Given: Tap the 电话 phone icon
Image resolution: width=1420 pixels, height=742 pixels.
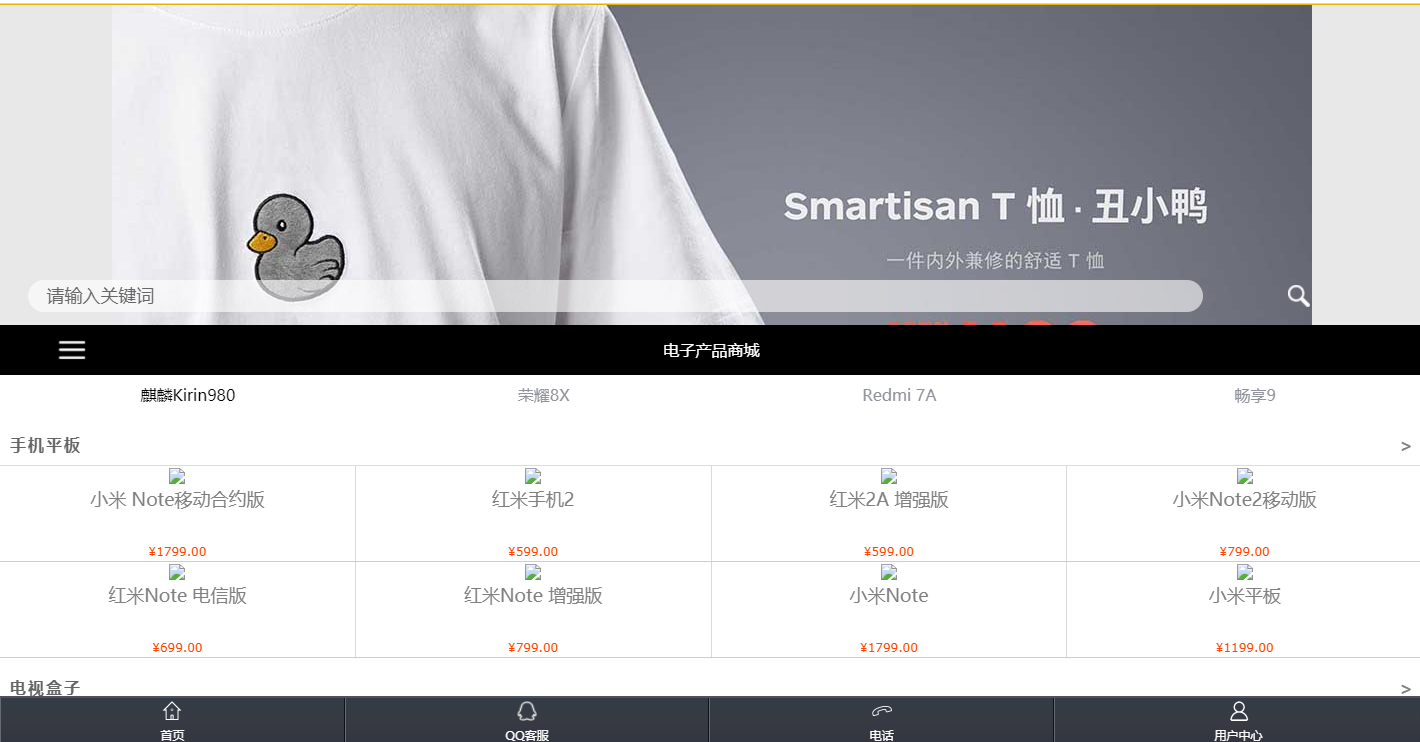Looking at the screenshot, I should [x=881, y=711].
